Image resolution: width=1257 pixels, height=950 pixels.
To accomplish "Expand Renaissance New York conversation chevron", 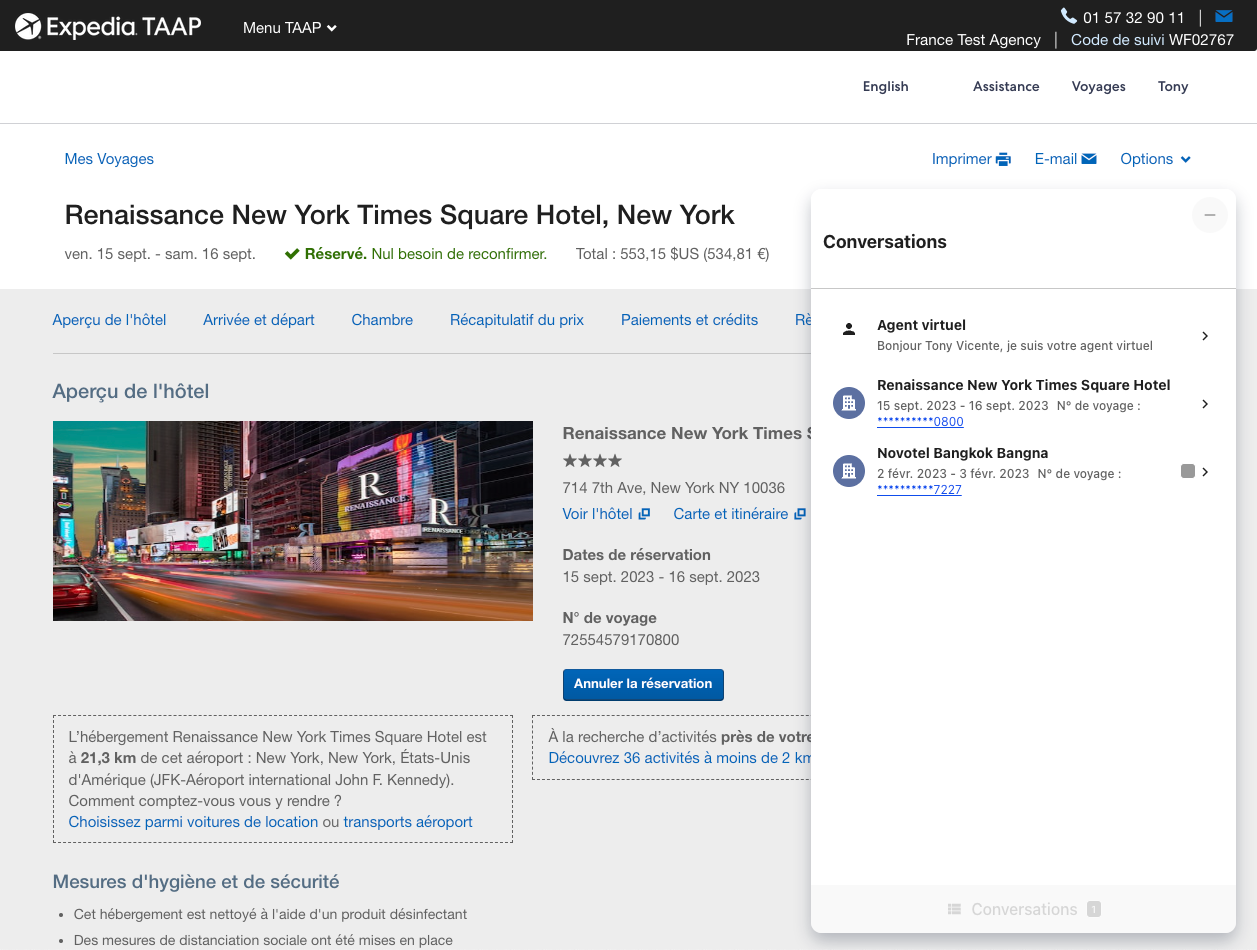I will [1205, 404].
